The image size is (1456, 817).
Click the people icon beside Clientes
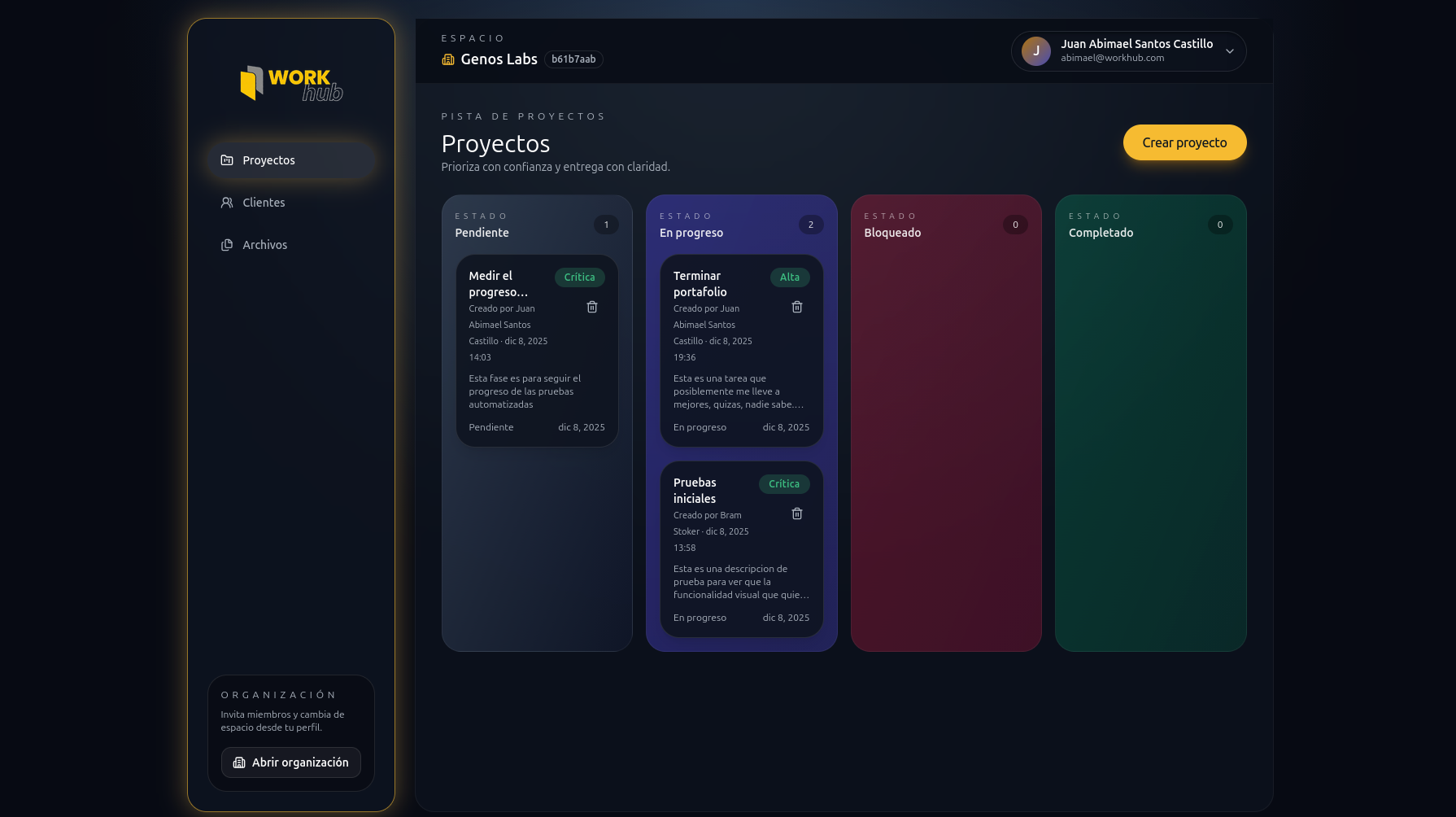tap(226, 203)
